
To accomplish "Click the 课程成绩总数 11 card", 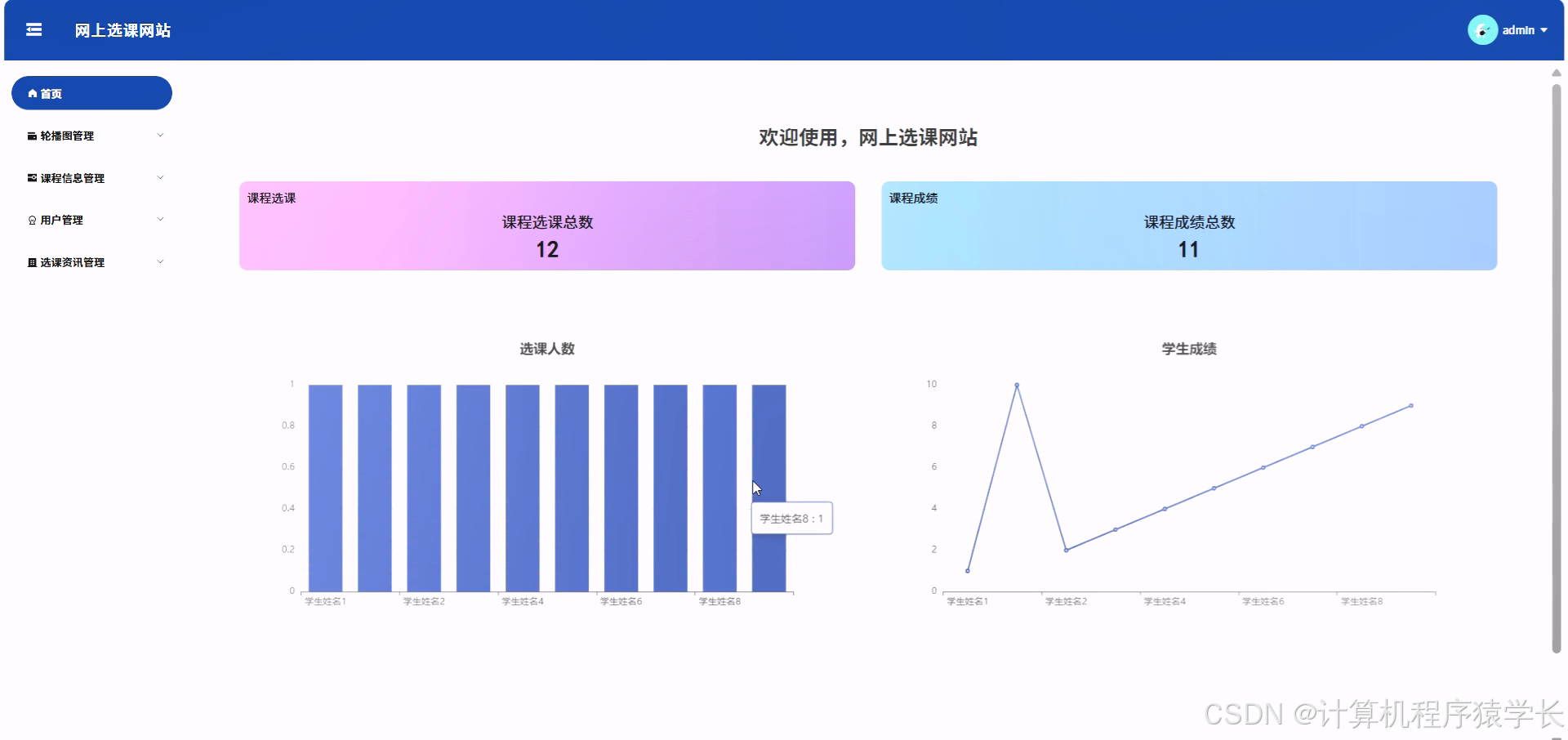I will [x=1188, y=225].
